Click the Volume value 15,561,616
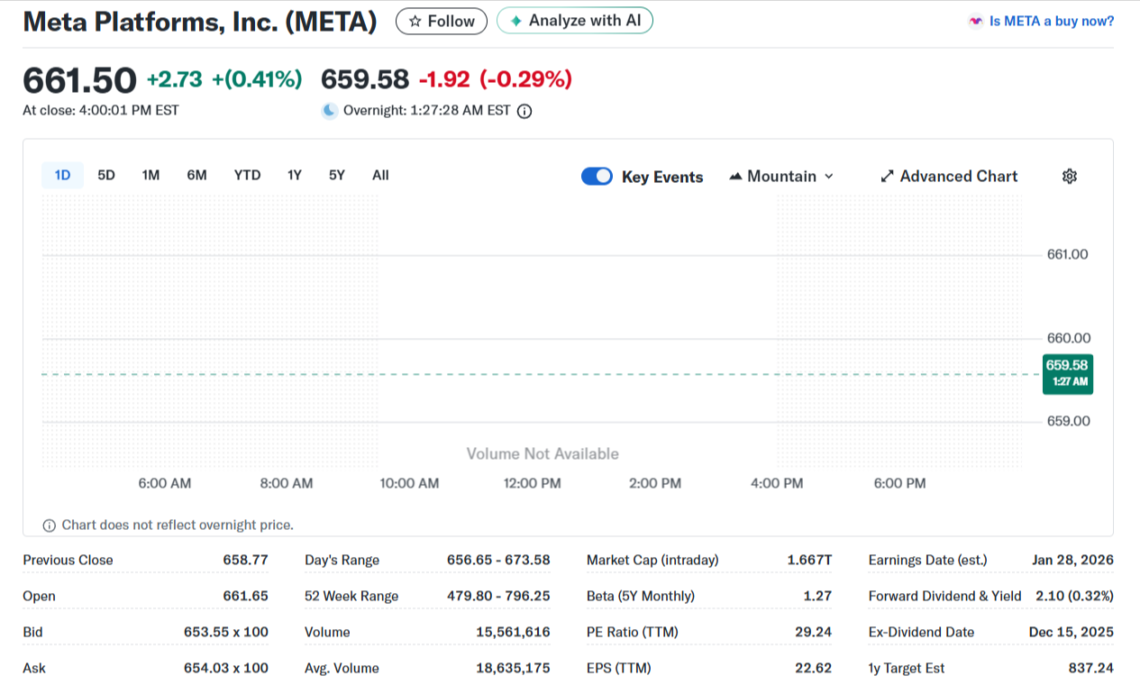The width and height of the screenshot is (1140, 694). coord(513,632)
